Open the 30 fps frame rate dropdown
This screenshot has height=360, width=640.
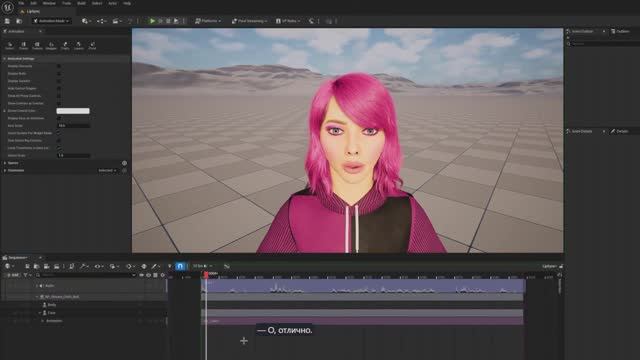202,266
